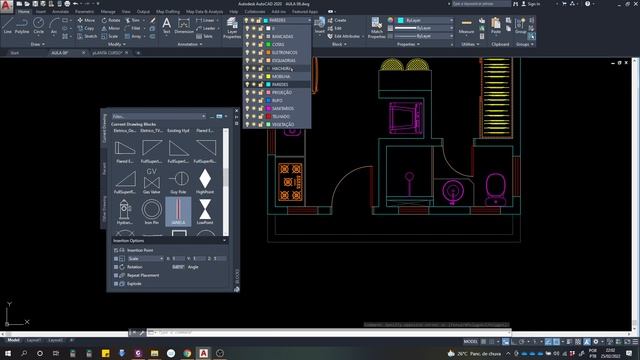This screenshot has width=640, height=360.
Task: Open the Output ribbon tab
Action: click(x=143, y=12)
